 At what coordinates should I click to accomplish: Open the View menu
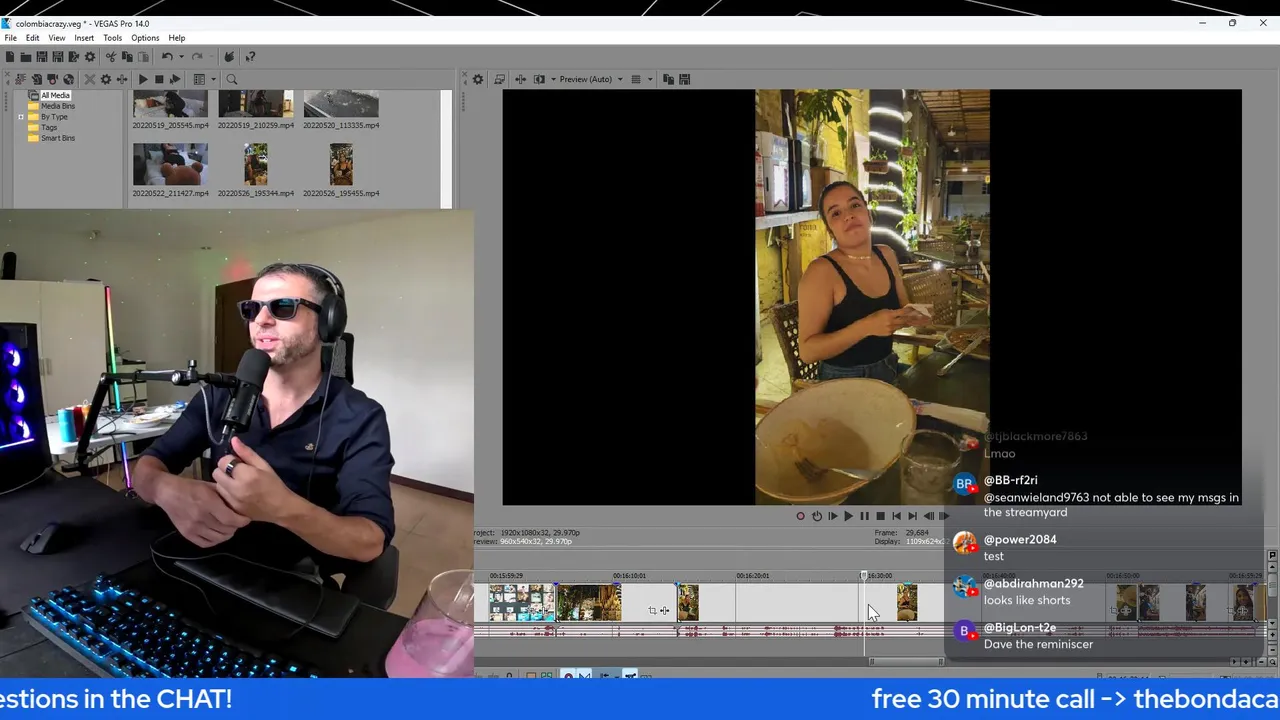pyautogui.click(x=57, y=38)
